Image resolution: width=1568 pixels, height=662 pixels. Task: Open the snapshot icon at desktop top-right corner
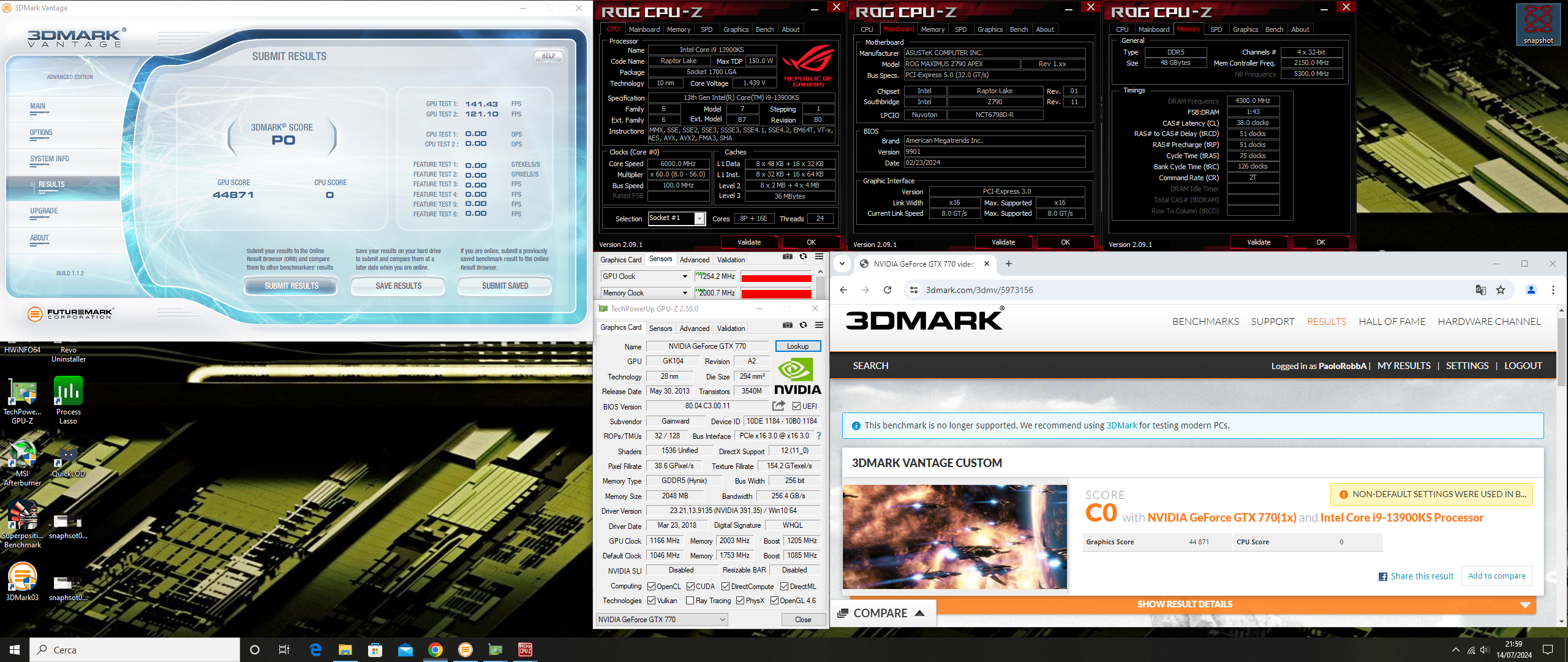click(x=1538, y=24)
